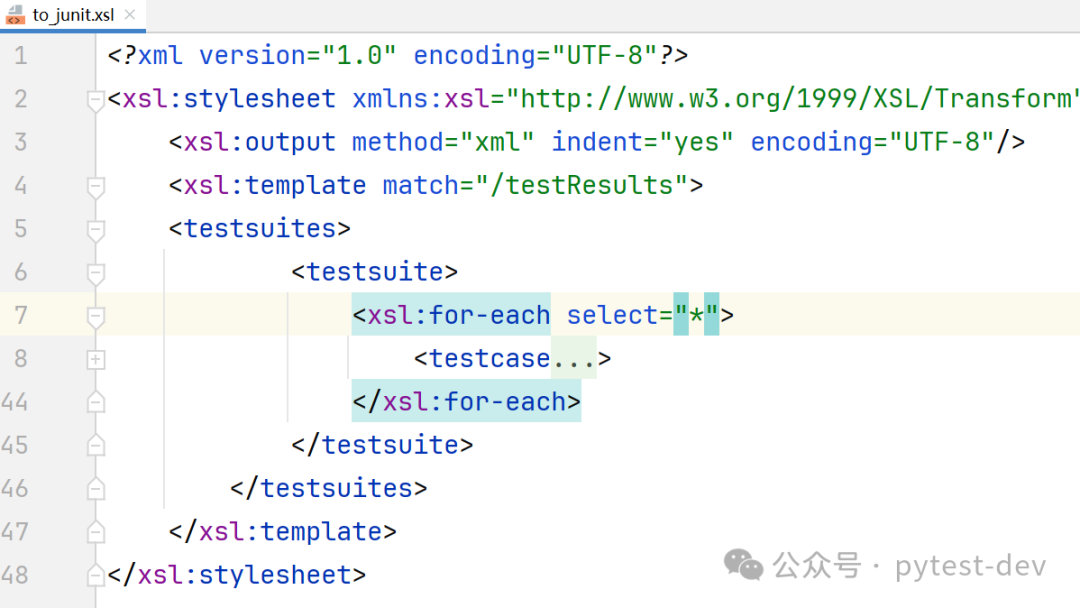Click line number 1 in the gutter
Viewport: 1080px width, 608px height.
click(x=21, y=56)
